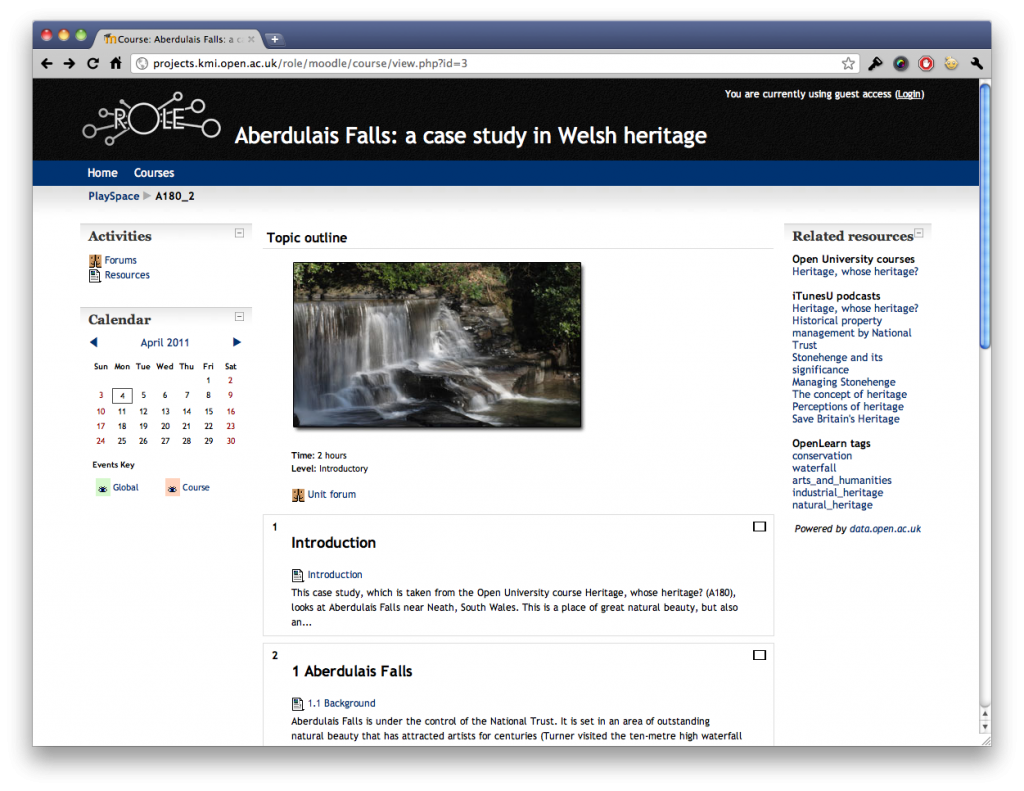1024x791 pixels.
Task: Click the browser back arrow
Action: point(46,63)
